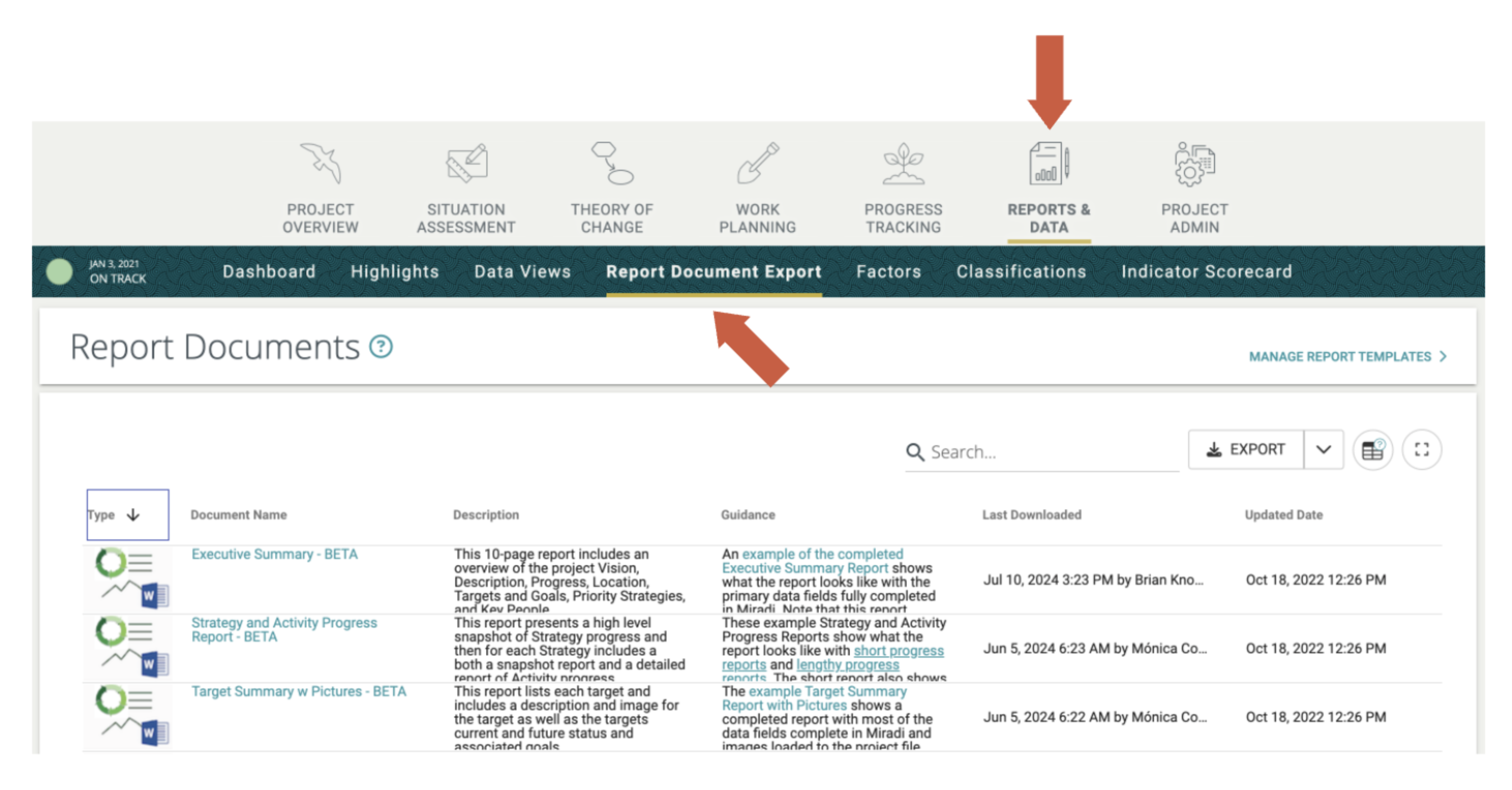The height and width of the screenshot is (790, 1512).
Task: Open the column chooser table icon
Action: pyautogui.click(x=1372, y=450)
